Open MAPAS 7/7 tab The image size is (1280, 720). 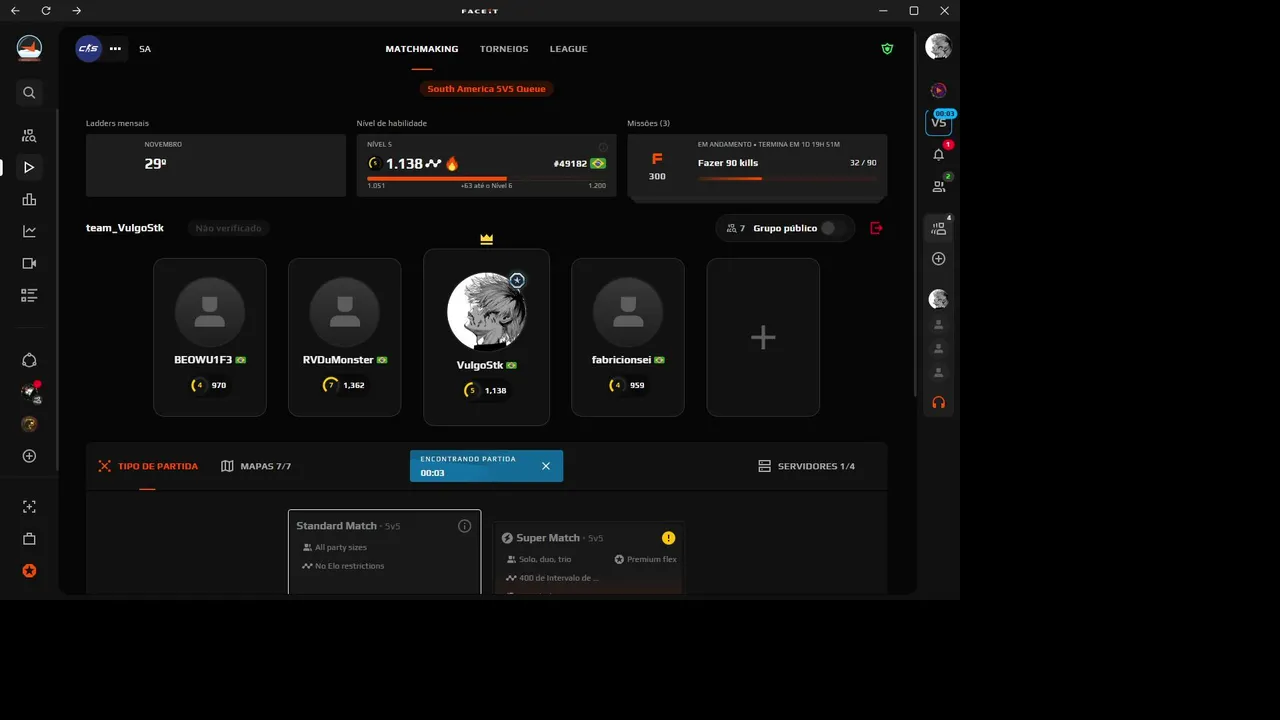click(256, 466)
